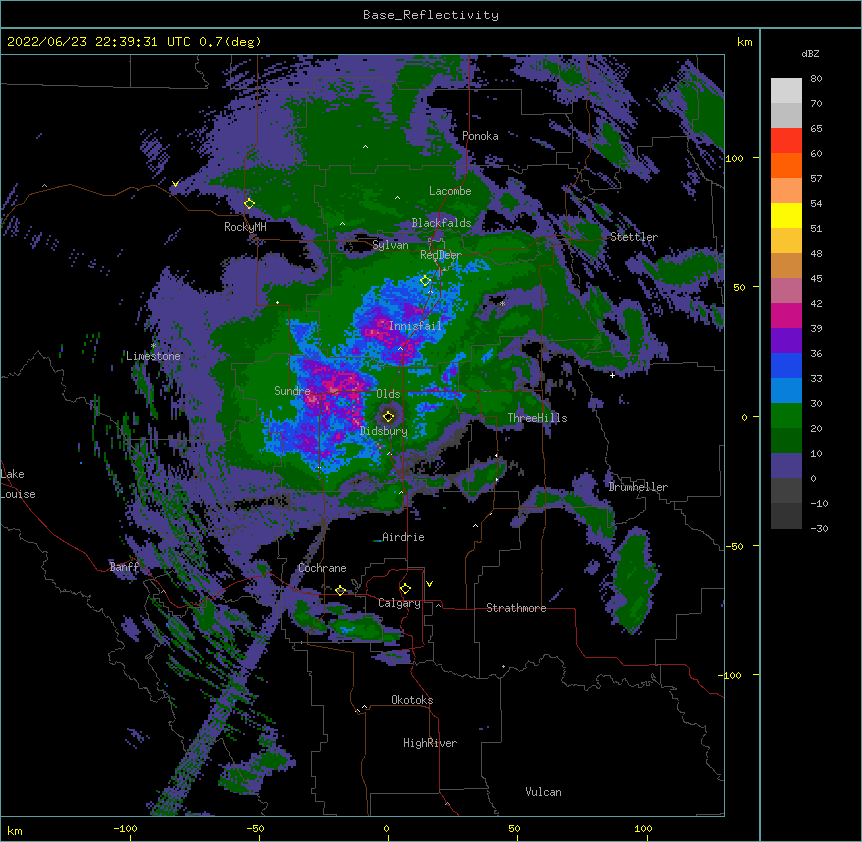The image size is (862, 842).
Task: Click the -100 tick on right vertical axis
Action: click(730, 675)
